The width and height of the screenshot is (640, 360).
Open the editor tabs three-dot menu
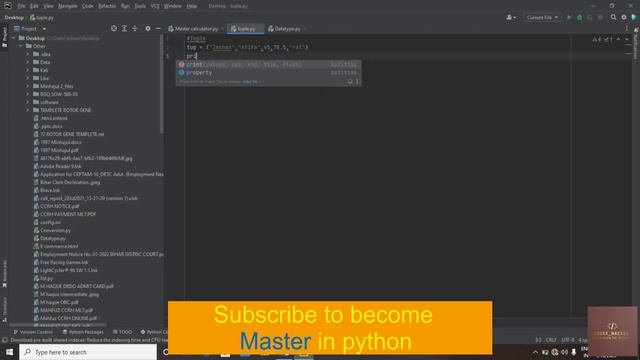(x=627, y=29)
